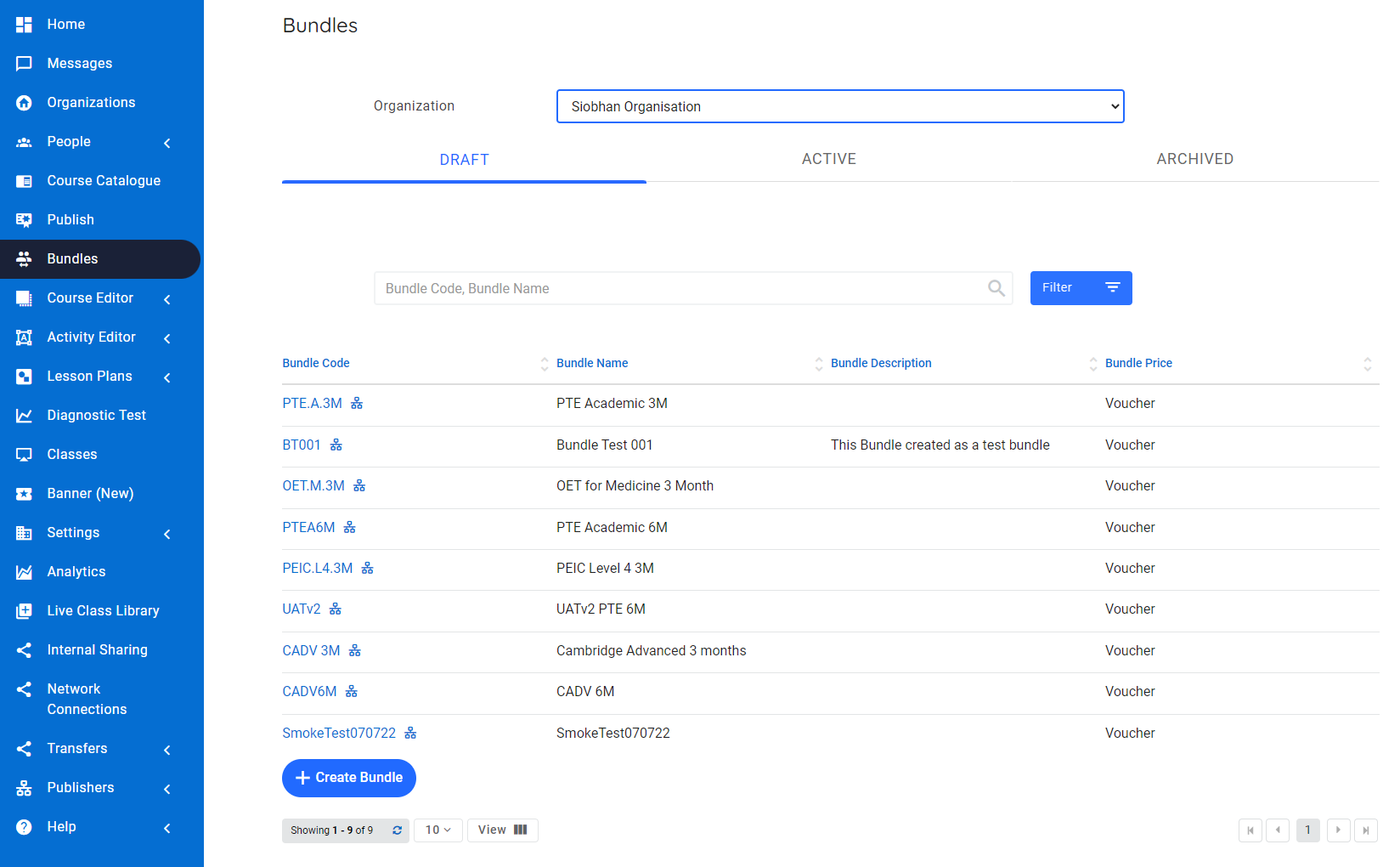The image size is (1400, 867).
Task: Click the funnel icon on the Filter button
Action: tap(1113, 287)
